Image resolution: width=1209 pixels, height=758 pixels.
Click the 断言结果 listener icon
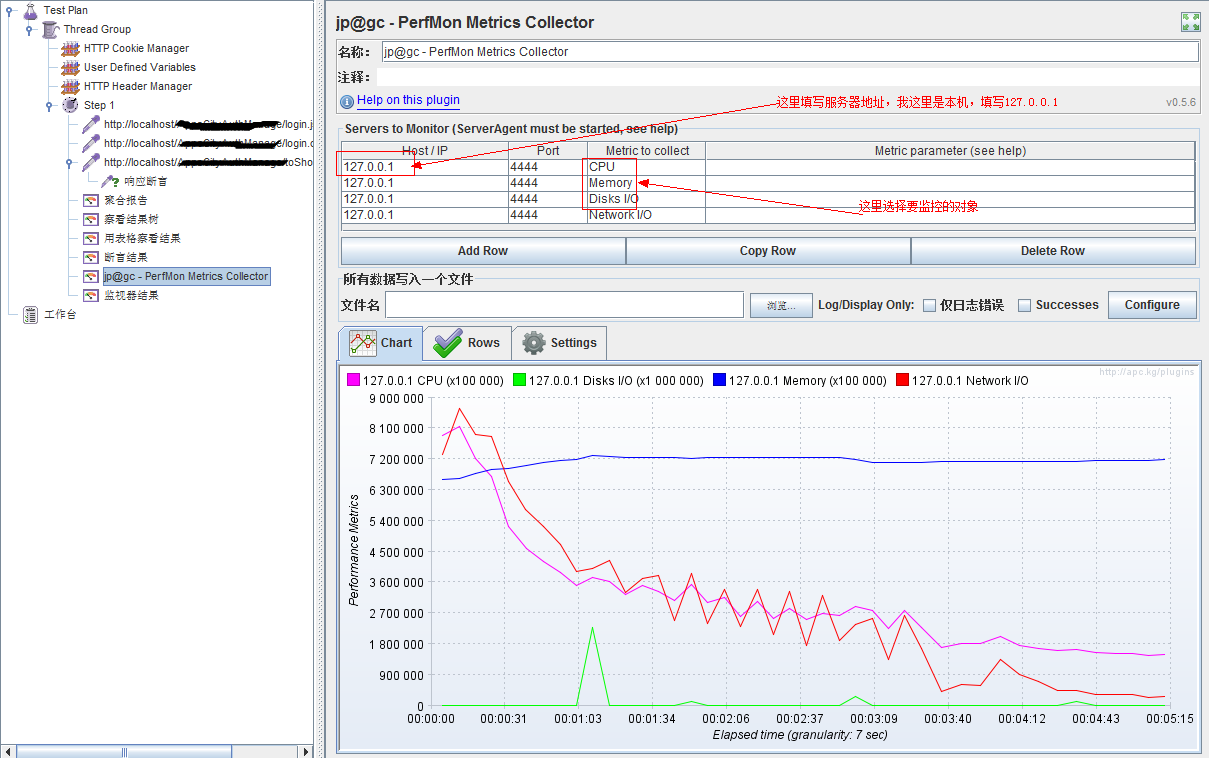coord(90,257)
